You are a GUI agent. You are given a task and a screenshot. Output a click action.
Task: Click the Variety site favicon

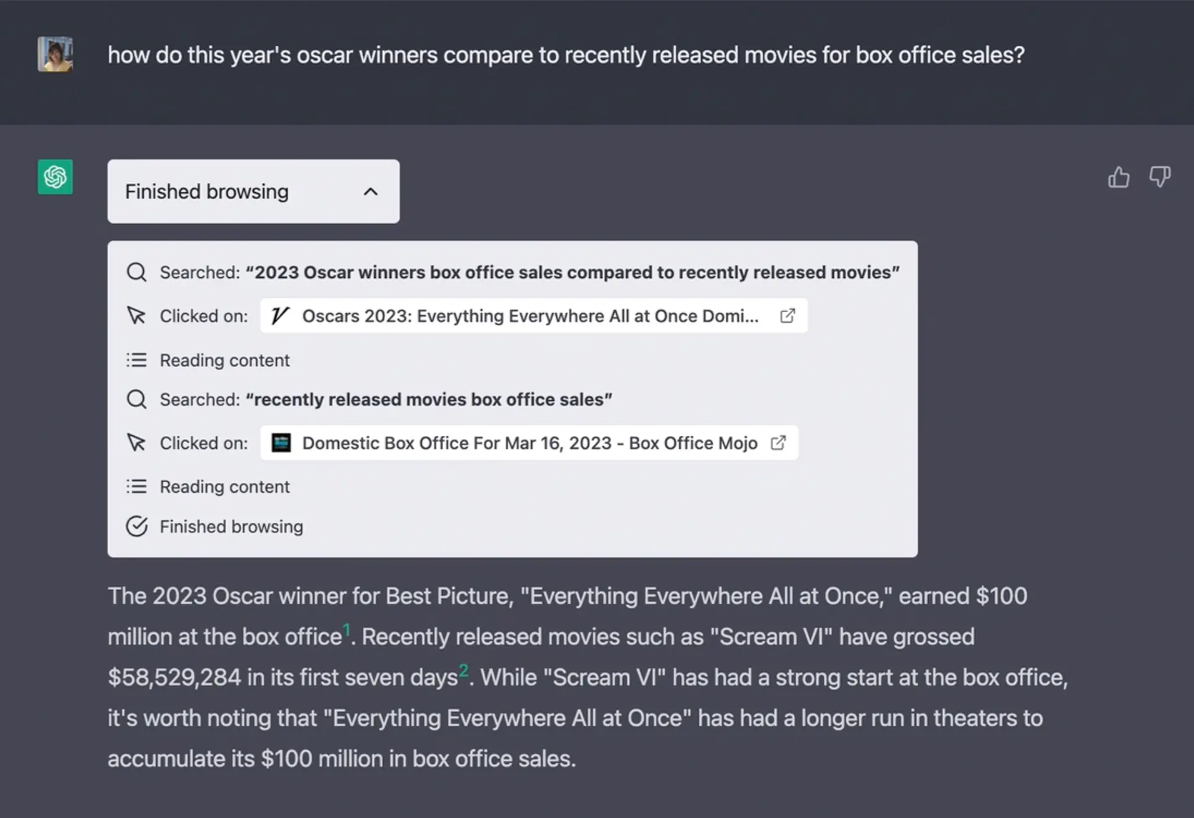(280, 316)
